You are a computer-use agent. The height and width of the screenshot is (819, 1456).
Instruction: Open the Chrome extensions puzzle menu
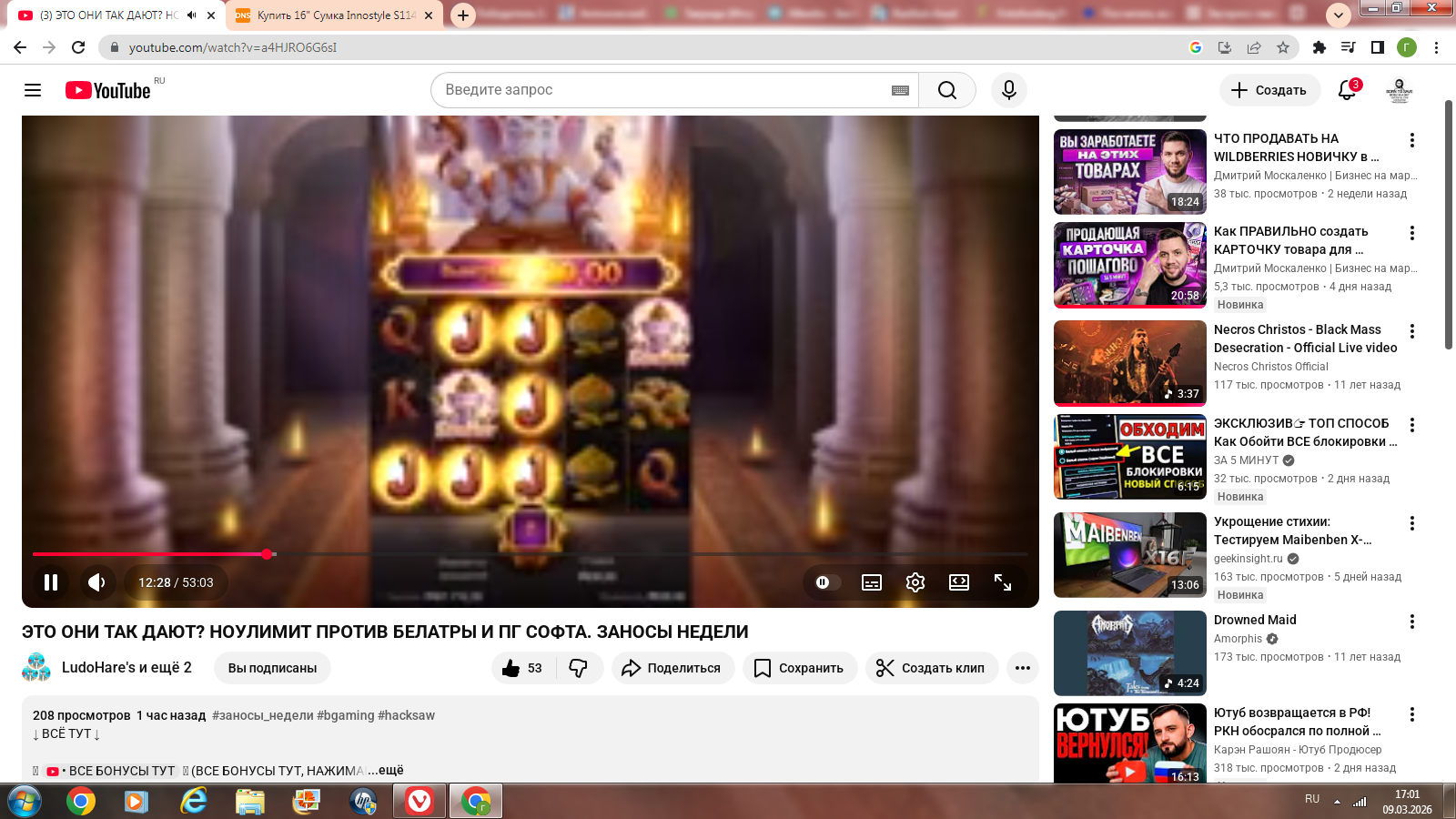[x=1319, y=47]
